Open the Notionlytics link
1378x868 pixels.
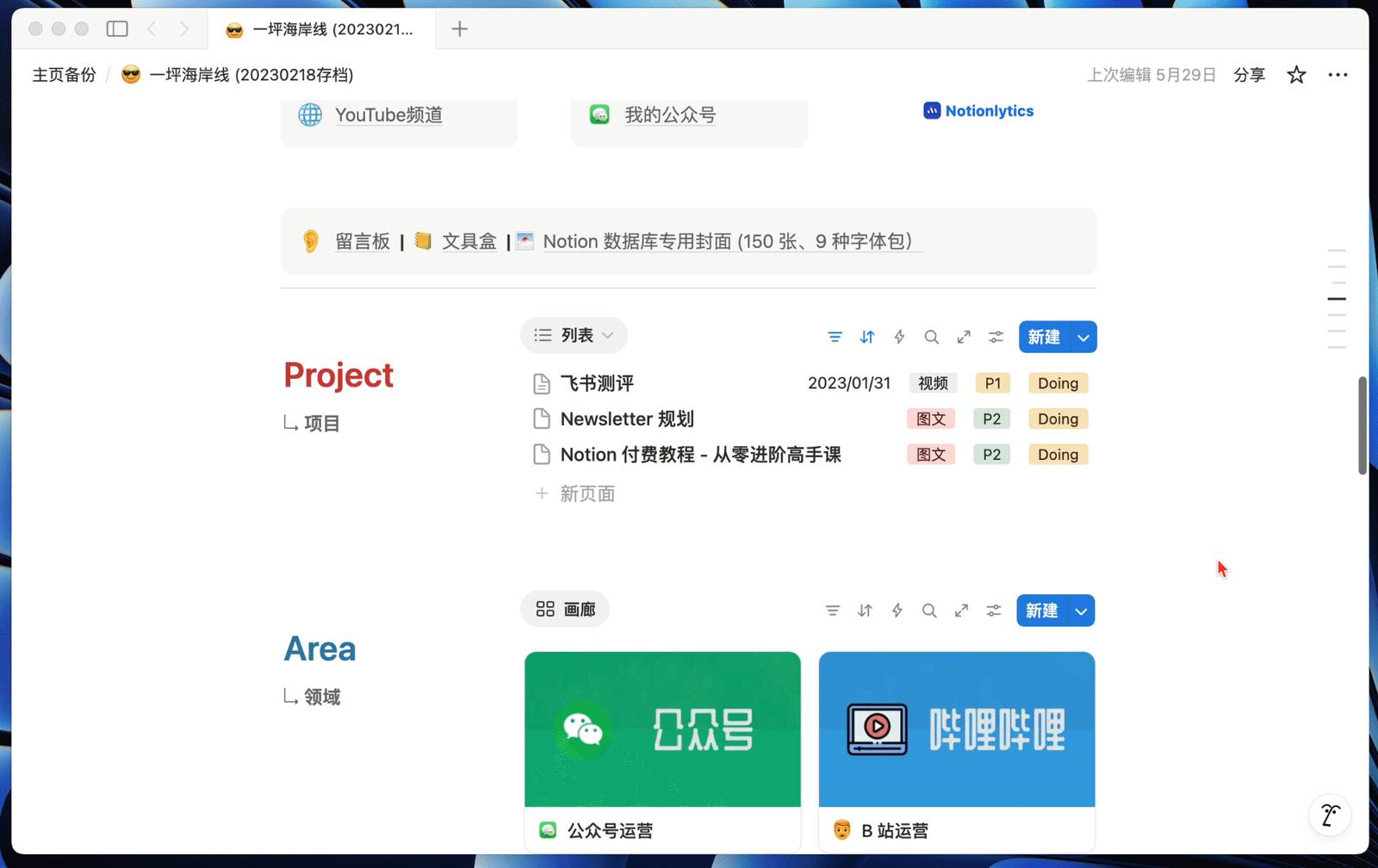(x=978, y=111)
